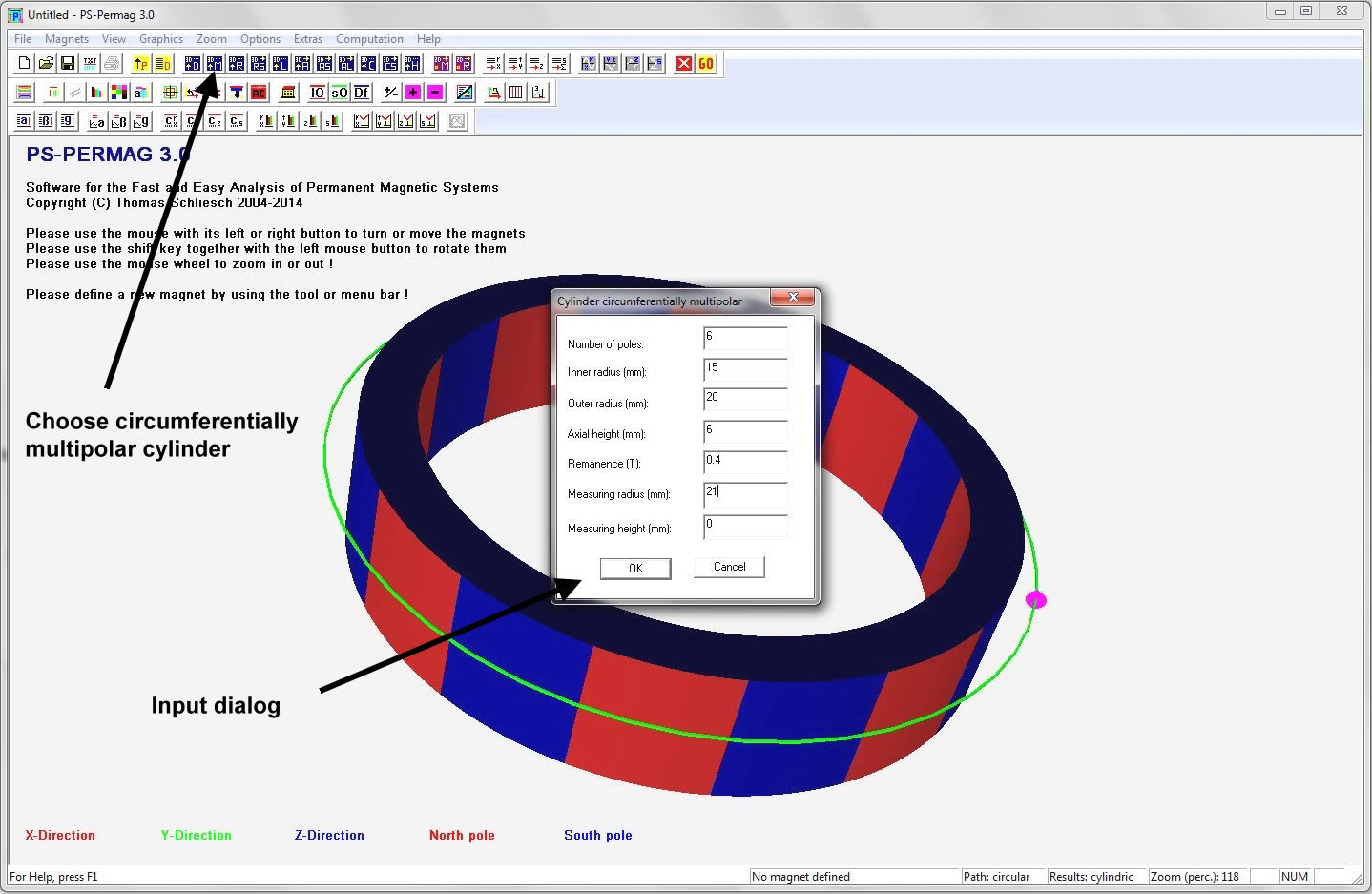This screenshot has height=894, width=1372.
Task: Open the File menu
Action: tap(23, 39)
